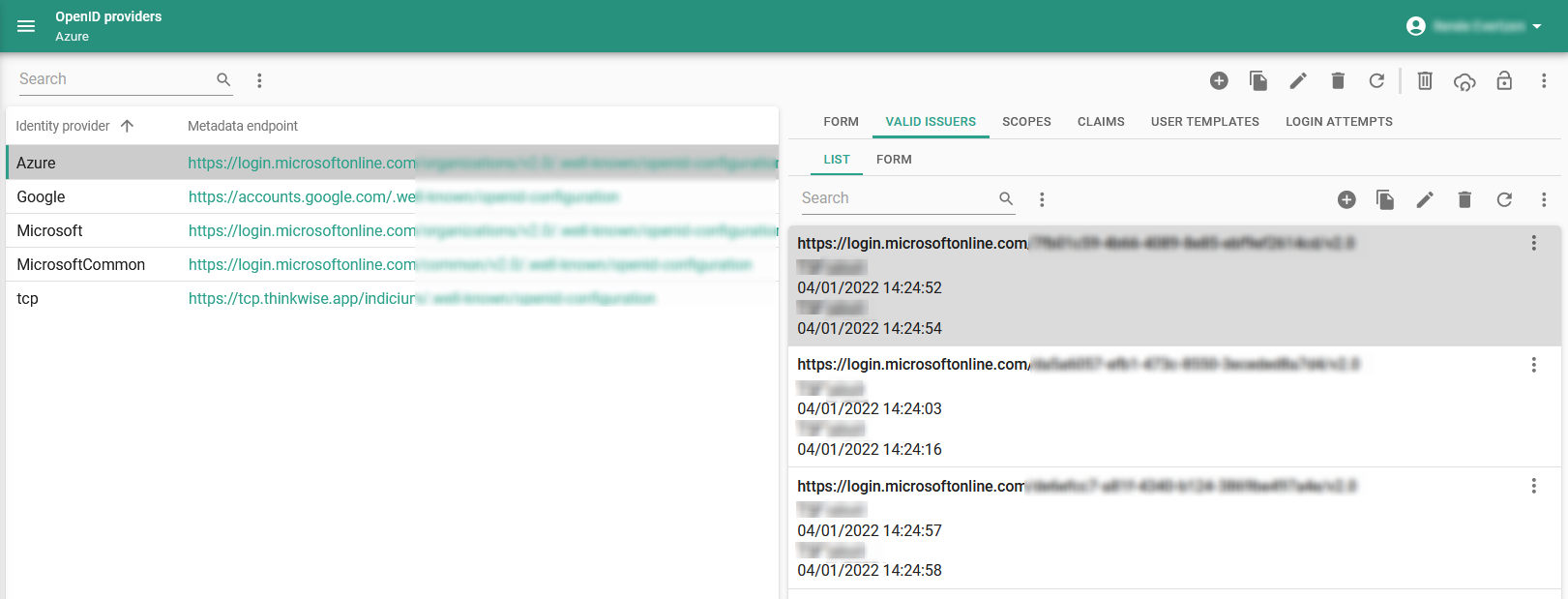
Task: Open Google's accounts.google.com metadata link
Action: [x=403, y=196]
